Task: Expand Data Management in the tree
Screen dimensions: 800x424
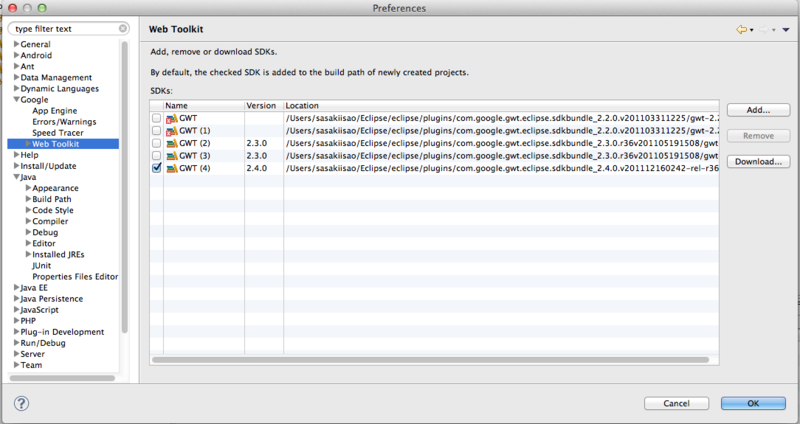Action: 16,78
